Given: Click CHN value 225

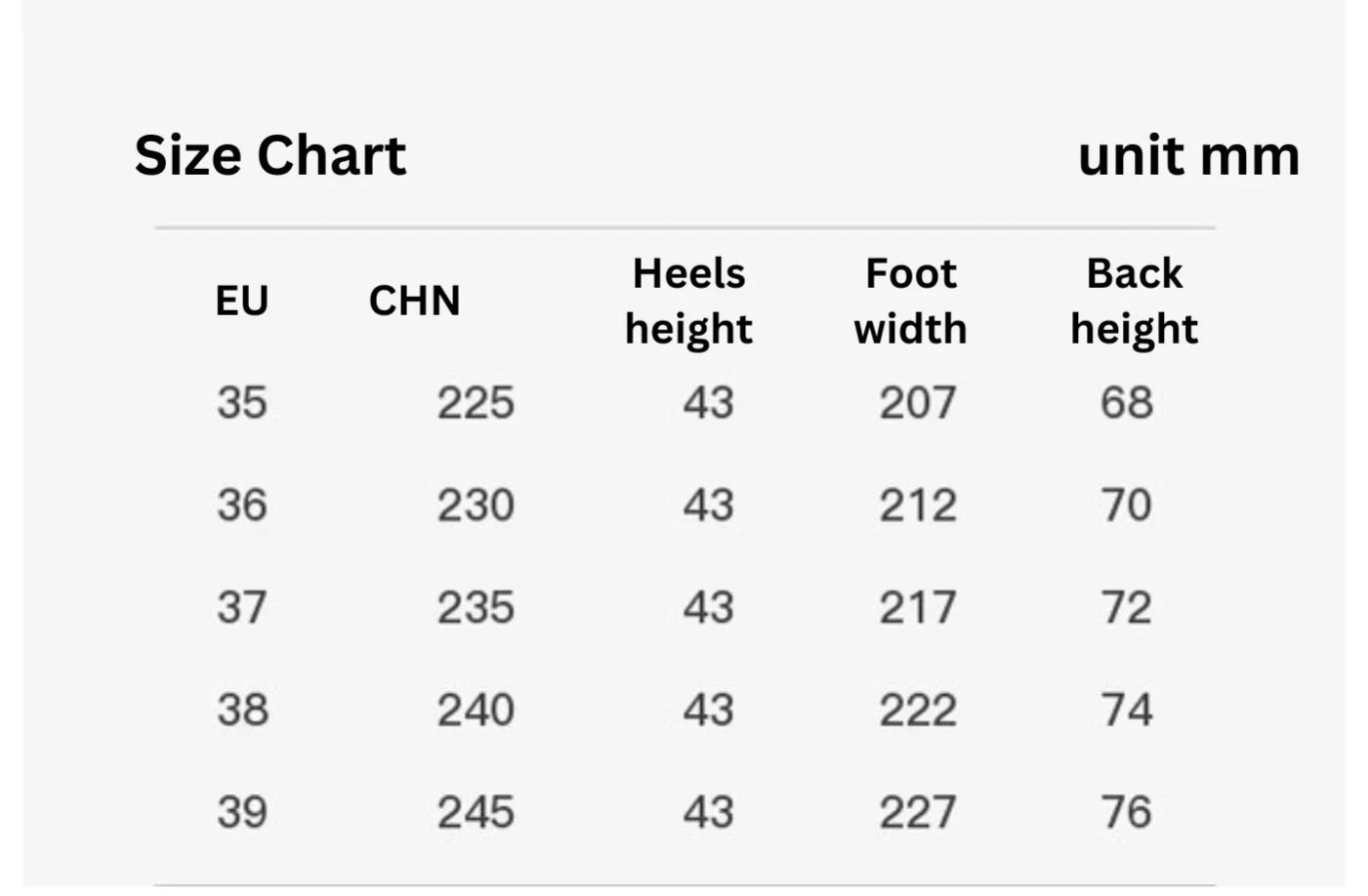Looking at the screenshot, I should pos(476,402).
